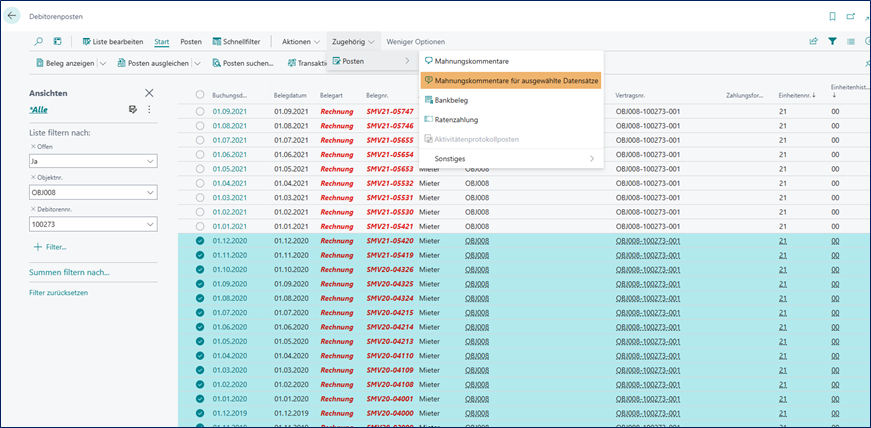This screenshot has height=428, width=871.
Task: Open the three-dot menu beside *Alle
Action: point(149,109)
